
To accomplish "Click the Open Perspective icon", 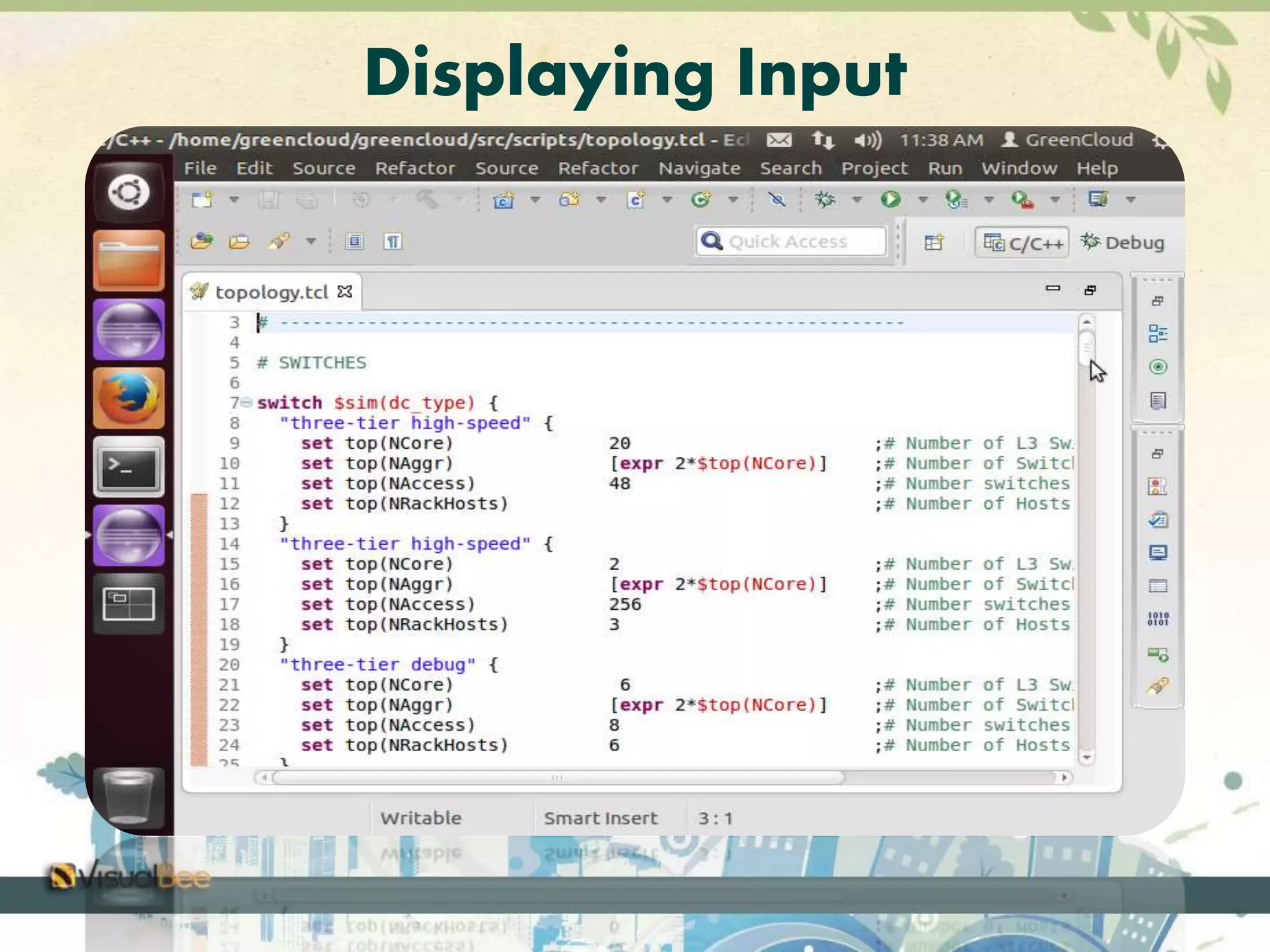I will point(933,242).
